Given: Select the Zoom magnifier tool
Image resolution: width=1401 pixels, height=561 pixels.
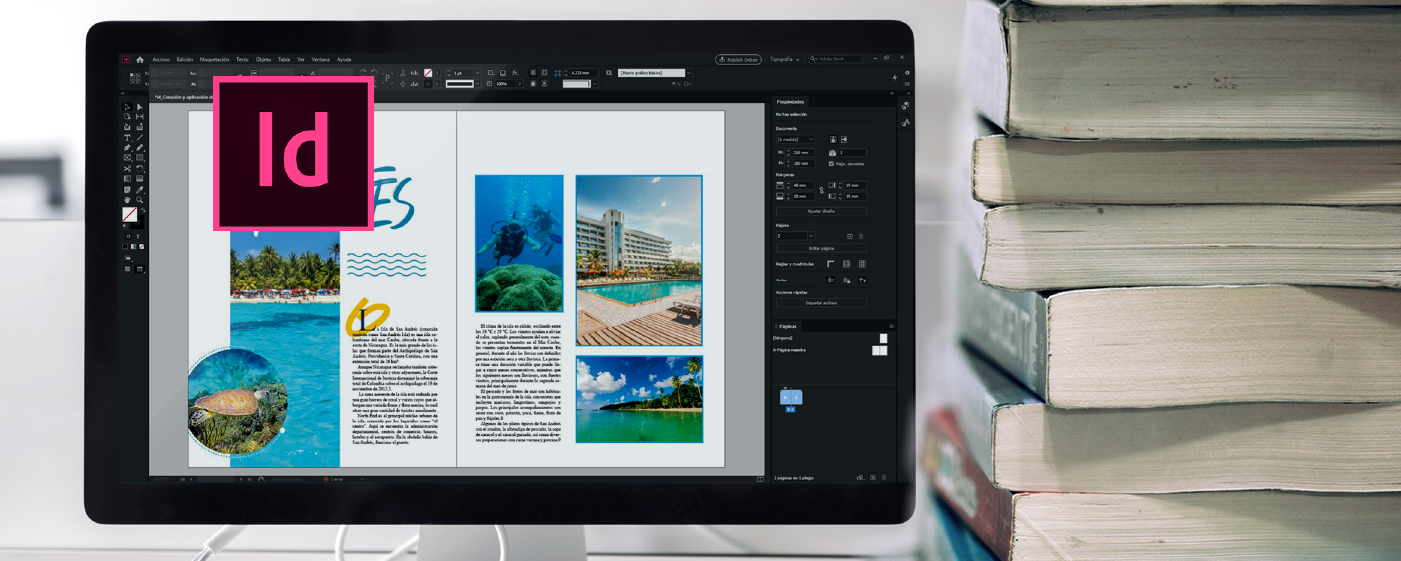Looking at the screenshot, I should (140, 200).
